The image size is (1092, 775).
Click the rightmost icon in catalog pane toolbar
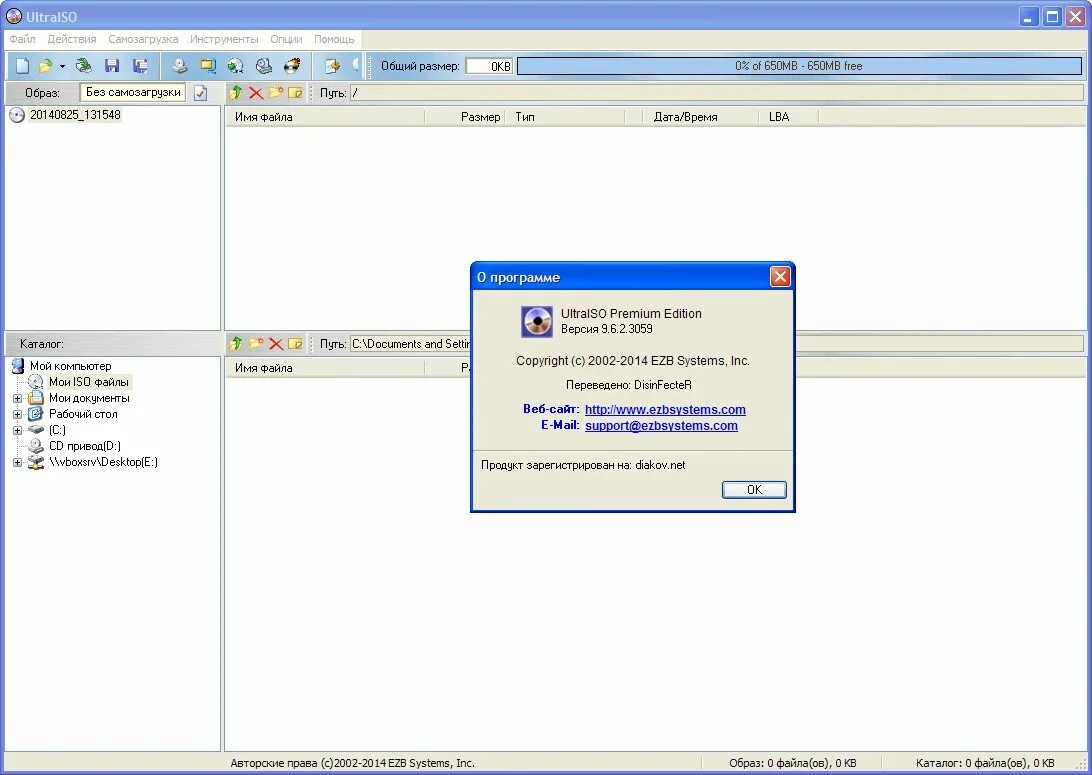click(x=295, y=343)
